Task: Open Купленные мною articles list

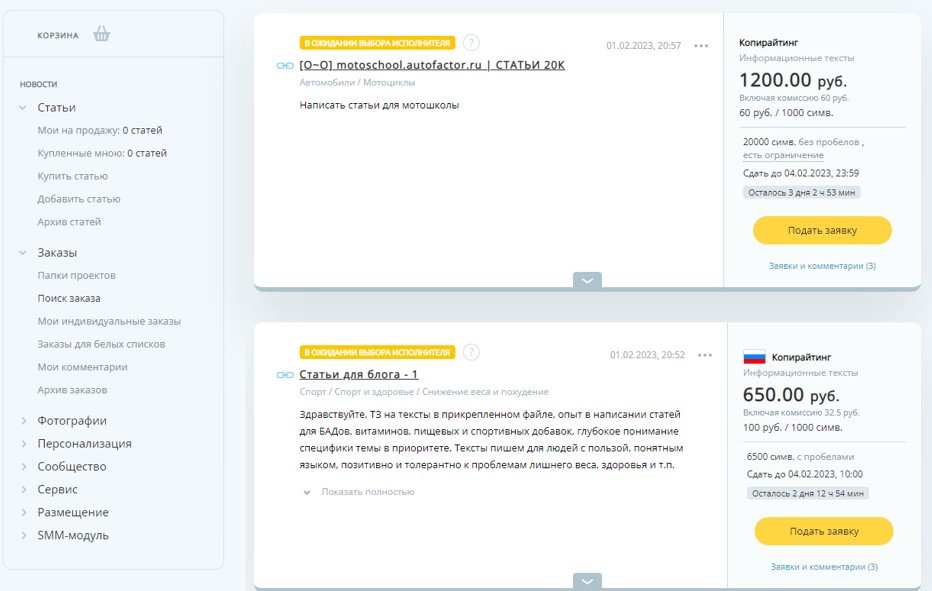Action: (102, 153)
